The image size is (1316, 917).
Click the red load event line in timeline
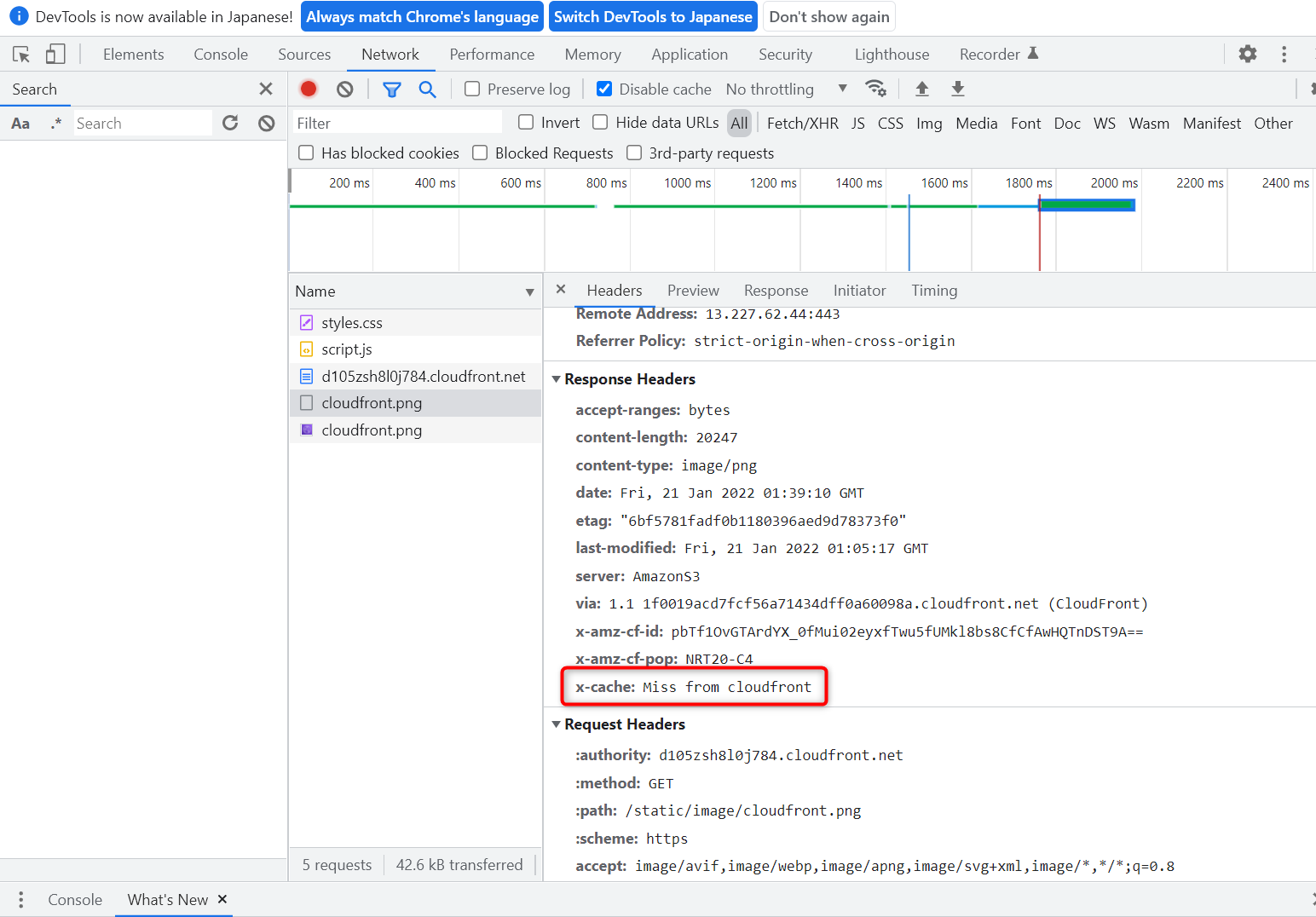pyautogui.click(x=1039, y=234)
